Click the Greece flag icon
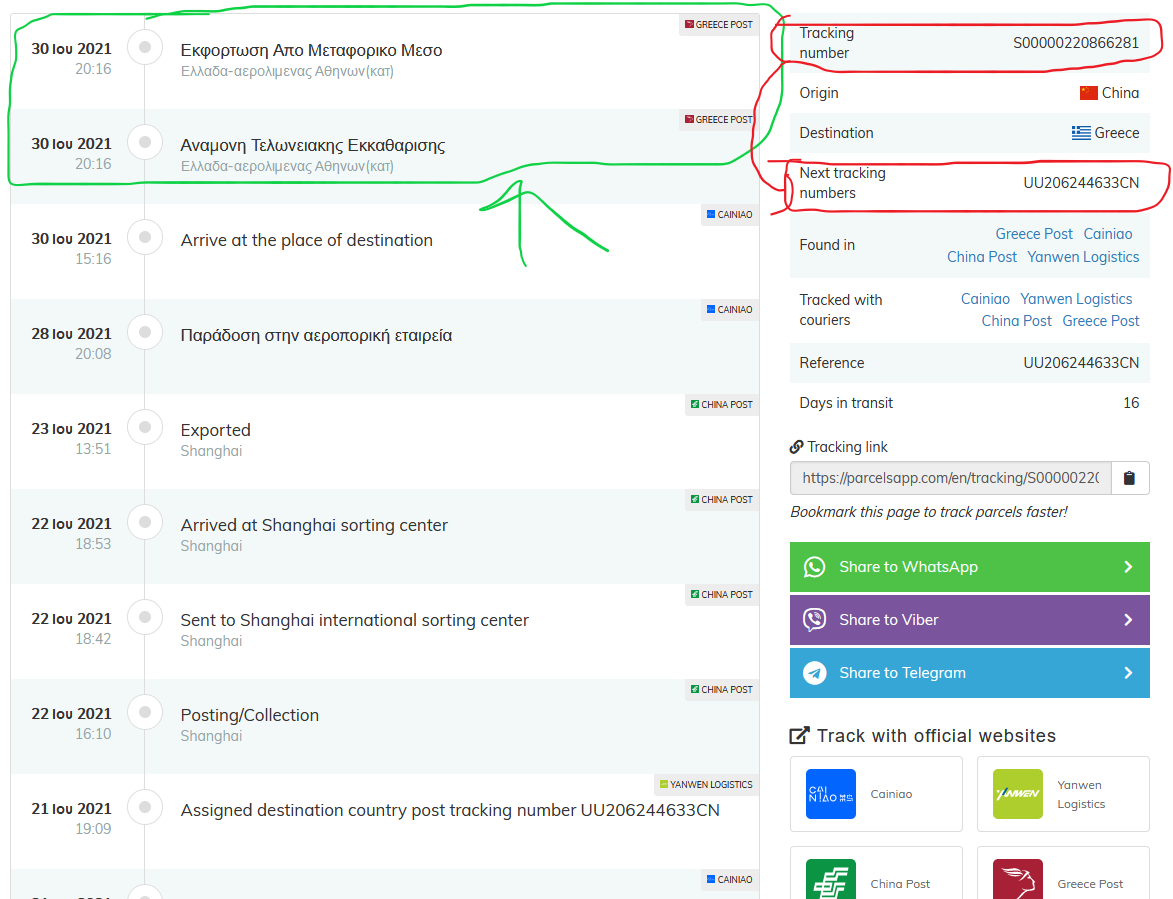1173x899 pixels. (x=1081, y=133)
